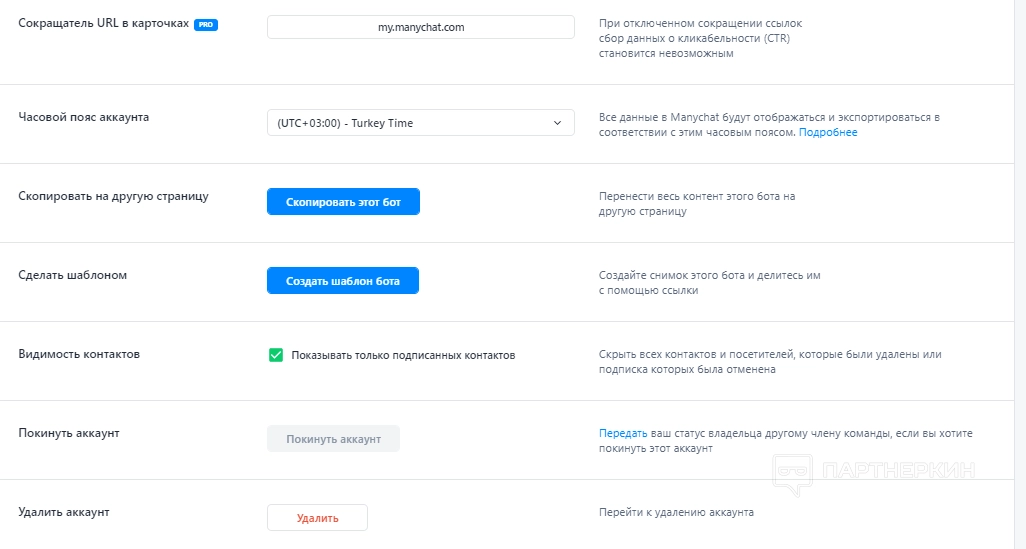Click the 'Сокращатель URL в карточках' setting label

(104, 23)
